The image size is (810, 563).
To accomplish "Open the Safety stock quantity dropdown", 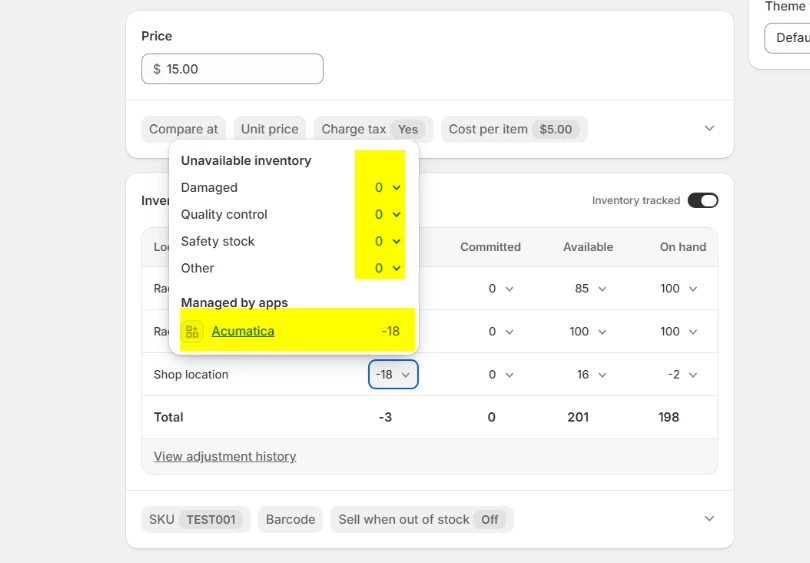I will [x=388, y=241].
